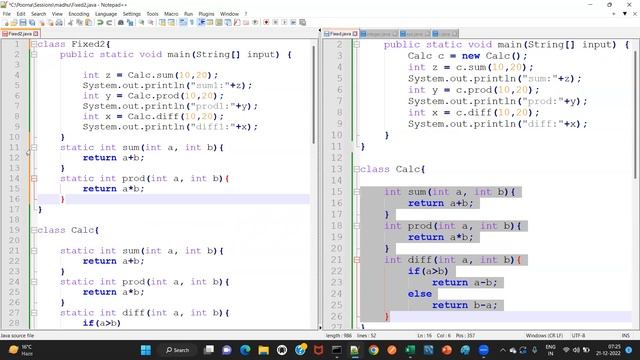The image size is (640, 360).
Task: Collapse static sum fold marker line 11
Action: pos(34,147)
